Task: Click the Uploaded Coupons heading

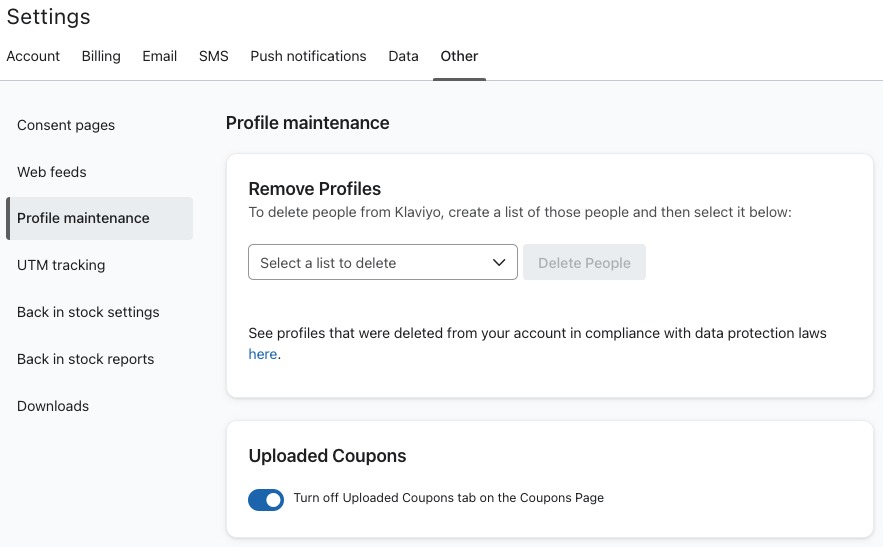Action: 327,456
